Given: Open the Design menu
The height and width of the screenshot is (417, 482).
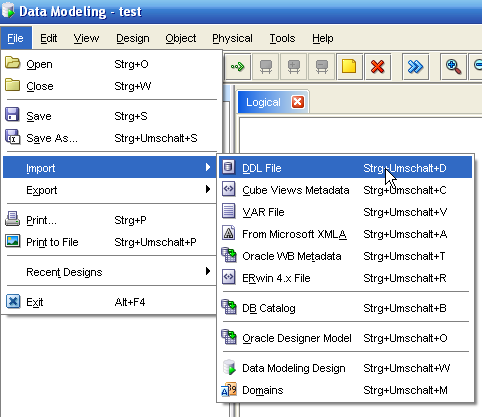Looking at the screenshot, I should tap(133, 38).
